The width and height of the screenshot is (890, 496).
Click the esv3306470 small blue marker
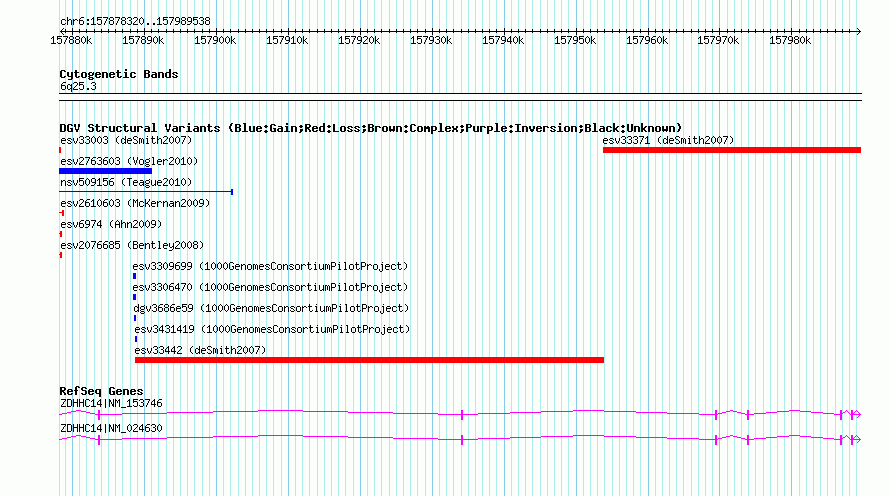[135, 297]
